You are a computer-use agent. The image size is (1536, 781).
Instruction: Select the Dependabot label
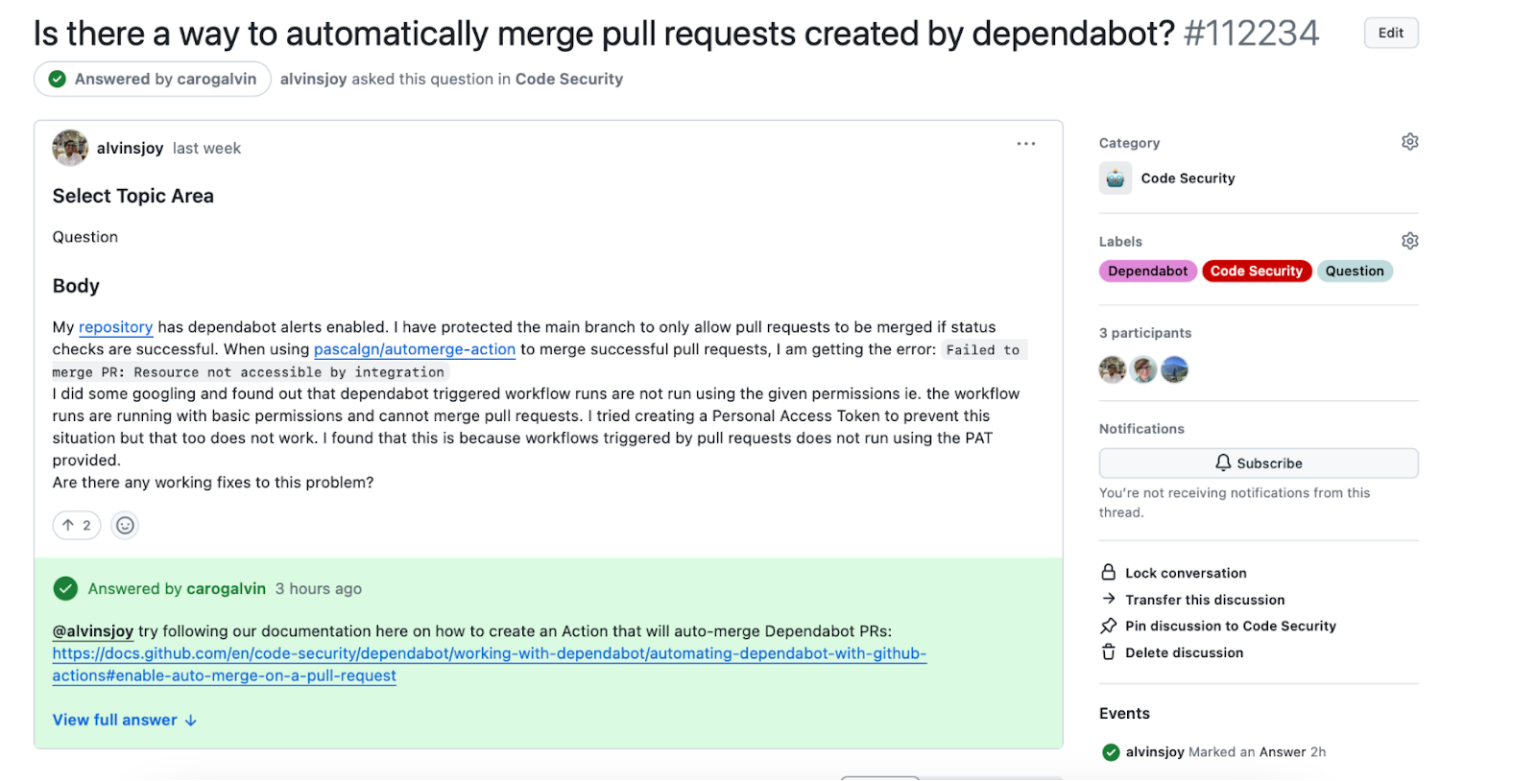tap(1147, 270)
